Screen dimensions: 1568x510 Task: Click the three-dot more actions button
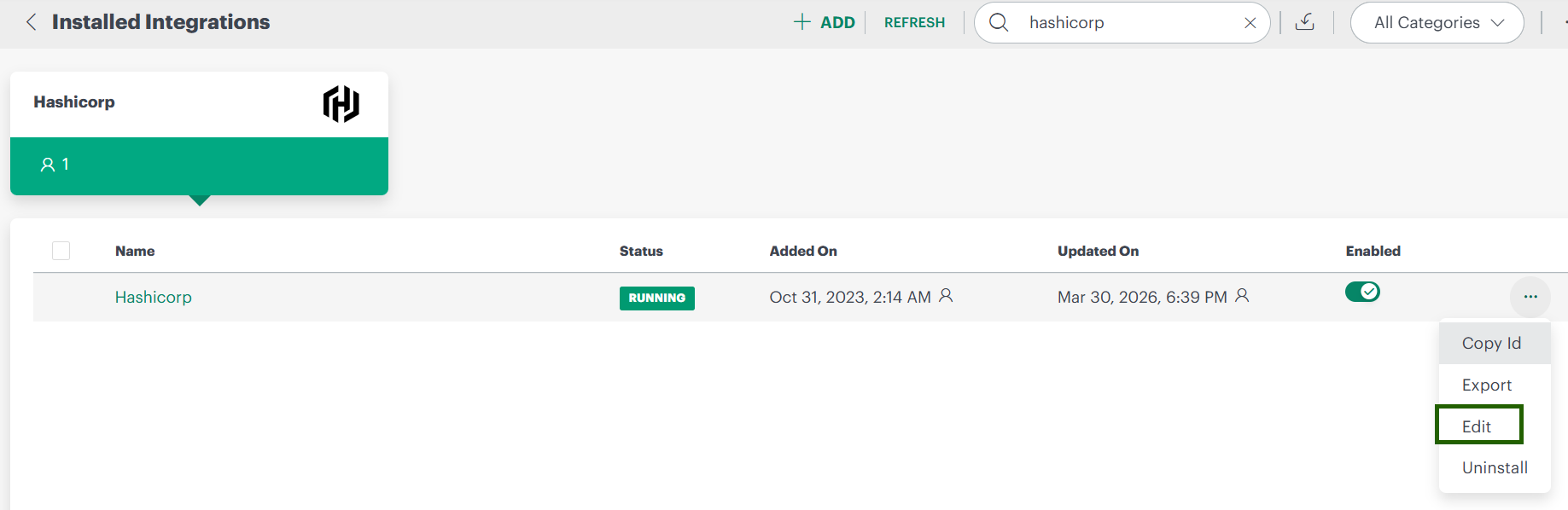(1530, 297)
